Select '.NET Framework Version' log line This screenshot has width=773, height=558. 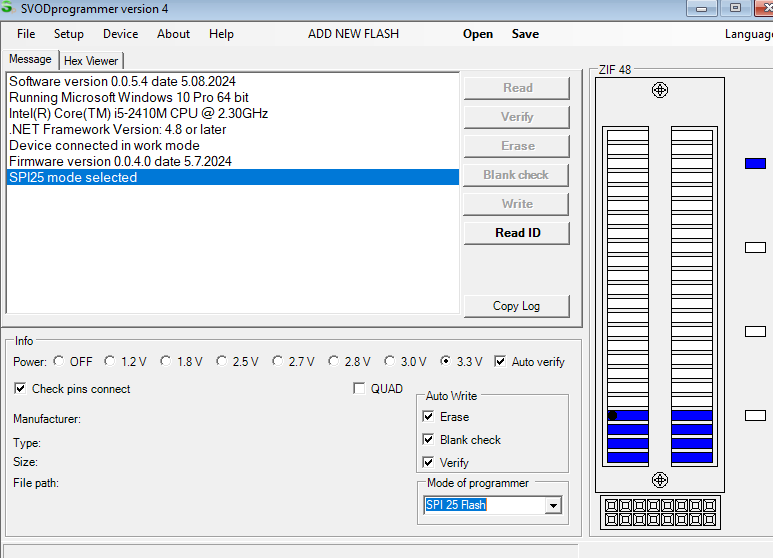(233, 129)
